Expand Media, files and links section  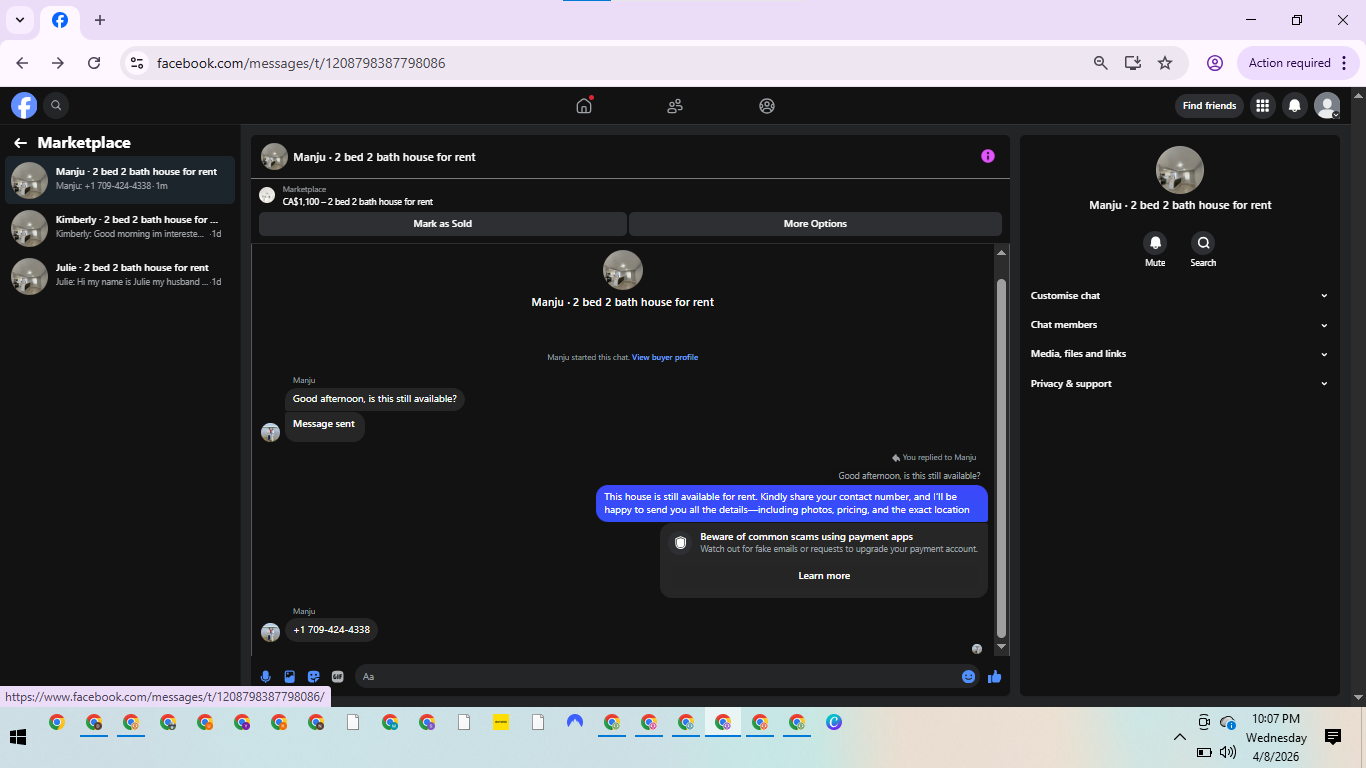tap(1180, 354)
